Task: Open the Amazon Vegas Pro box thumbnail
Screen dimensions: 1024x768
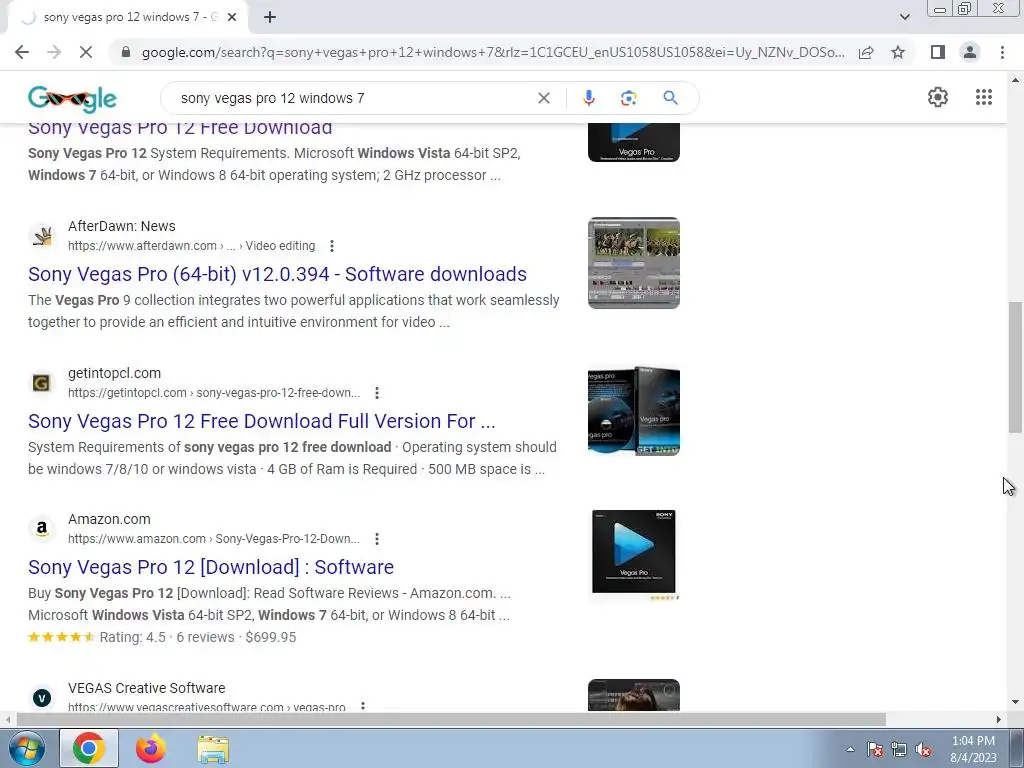Action: tap(633, 556)
